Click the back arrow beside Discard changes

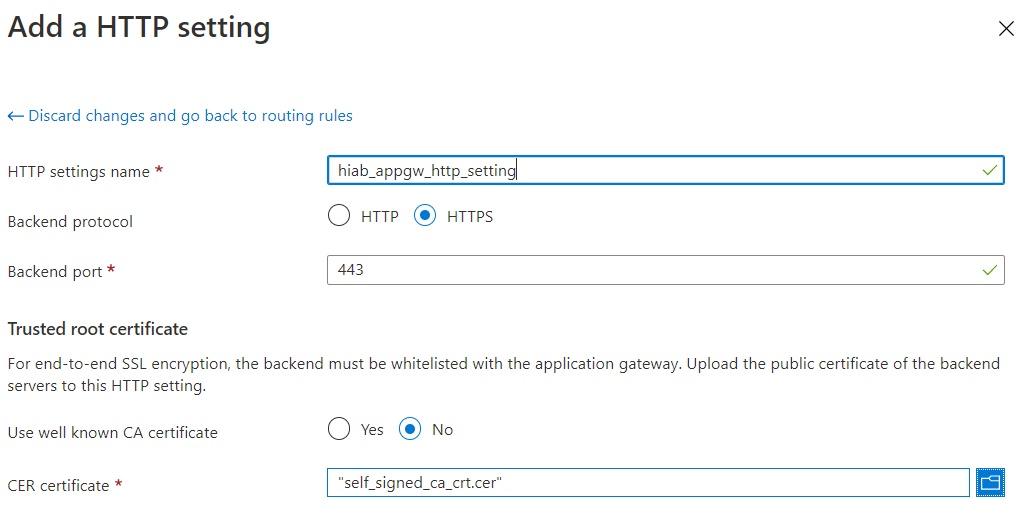tap(15, 116)
